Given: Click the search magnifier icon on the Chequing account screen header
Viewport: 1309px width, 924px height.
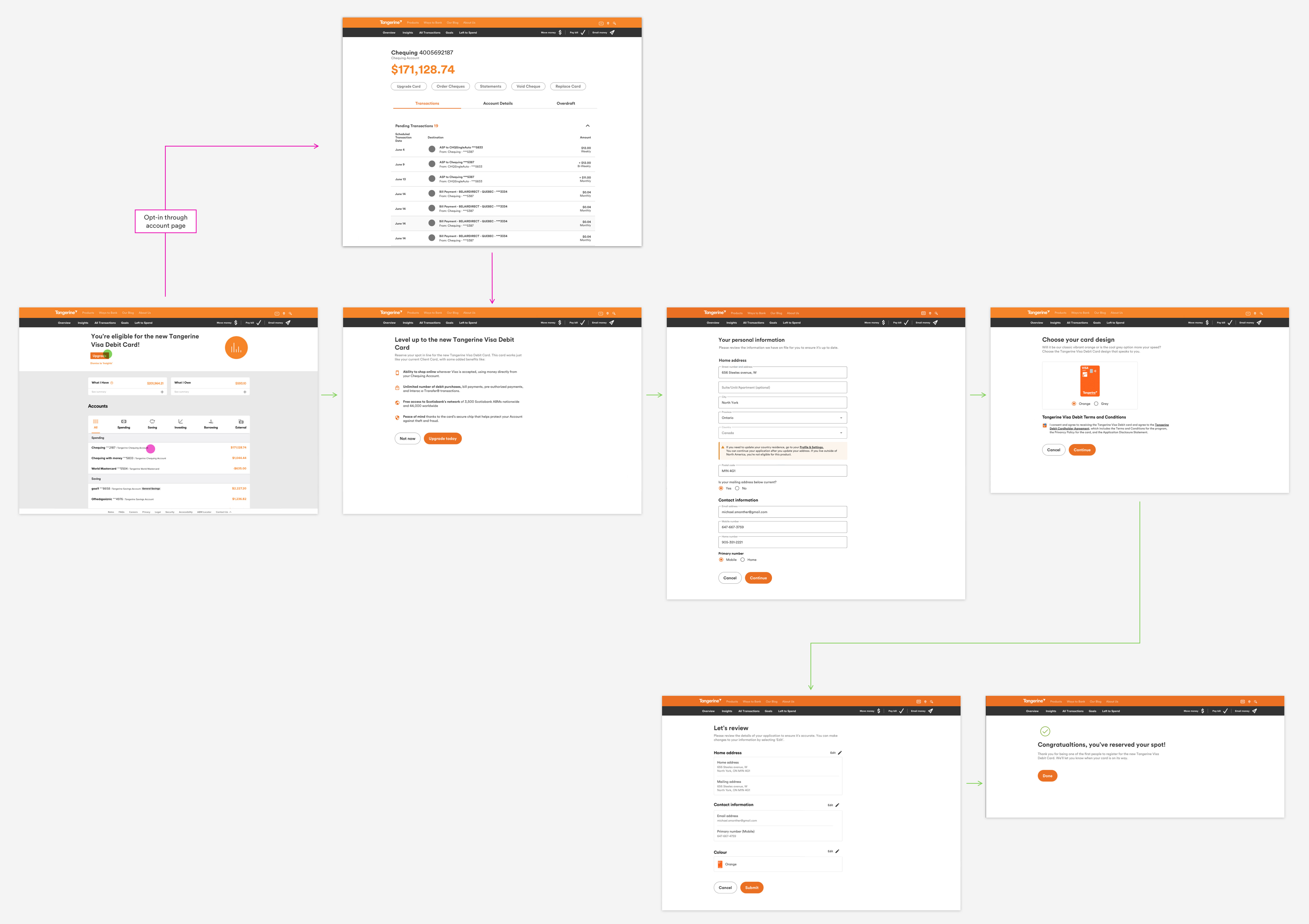Looking at the screenshot, I should [x=614, y=23].
